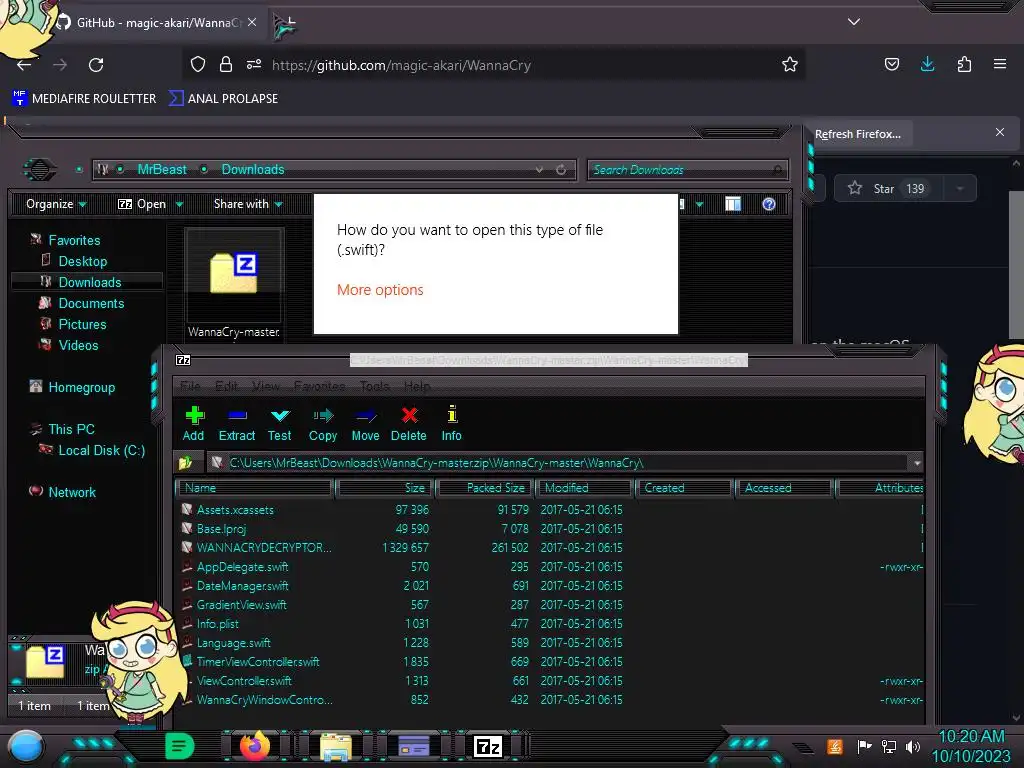This screenshot has height=768, width=1024.
Task: Select the Assets.xcassets folder row
Action: coord(549,509)
